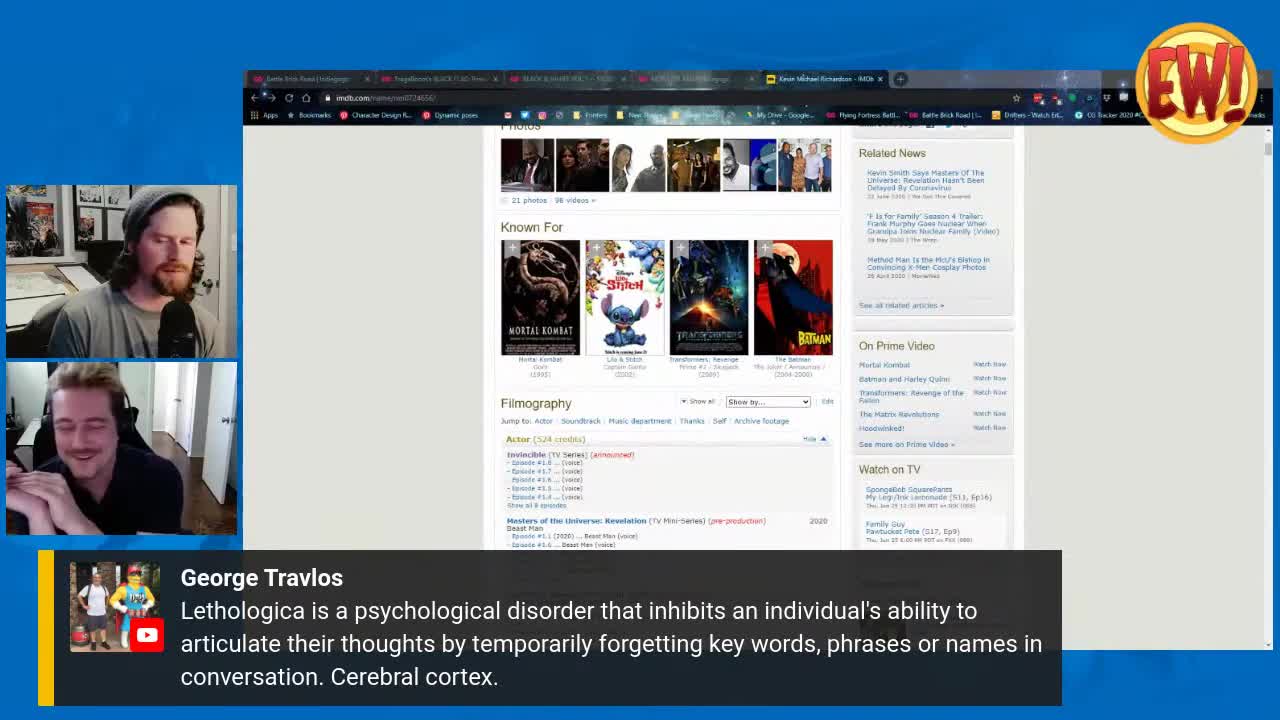
Task: Open the Show by... dropdown
Action: [x=768, y=402]
